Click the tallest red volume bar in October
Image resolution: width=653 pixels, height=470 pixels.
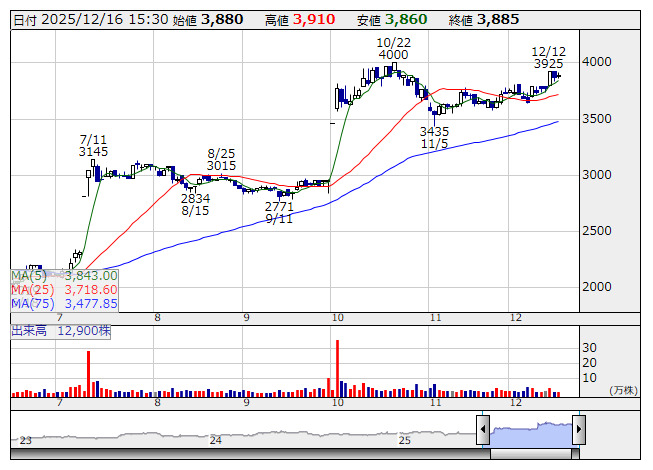pos(337,368)
